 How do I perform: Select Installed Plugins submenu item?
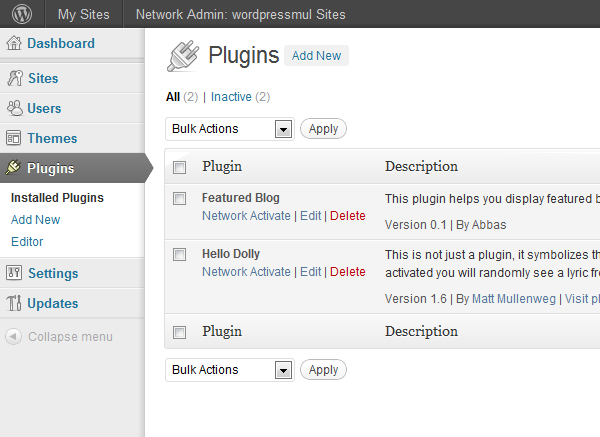pyautogui.click(x=57, y=198)
